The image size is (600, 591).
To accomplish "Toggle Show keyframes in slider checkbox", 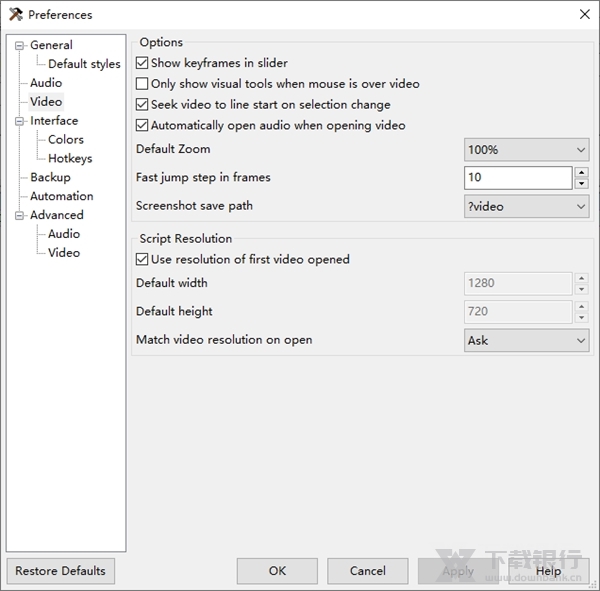I will coord(142,63).
